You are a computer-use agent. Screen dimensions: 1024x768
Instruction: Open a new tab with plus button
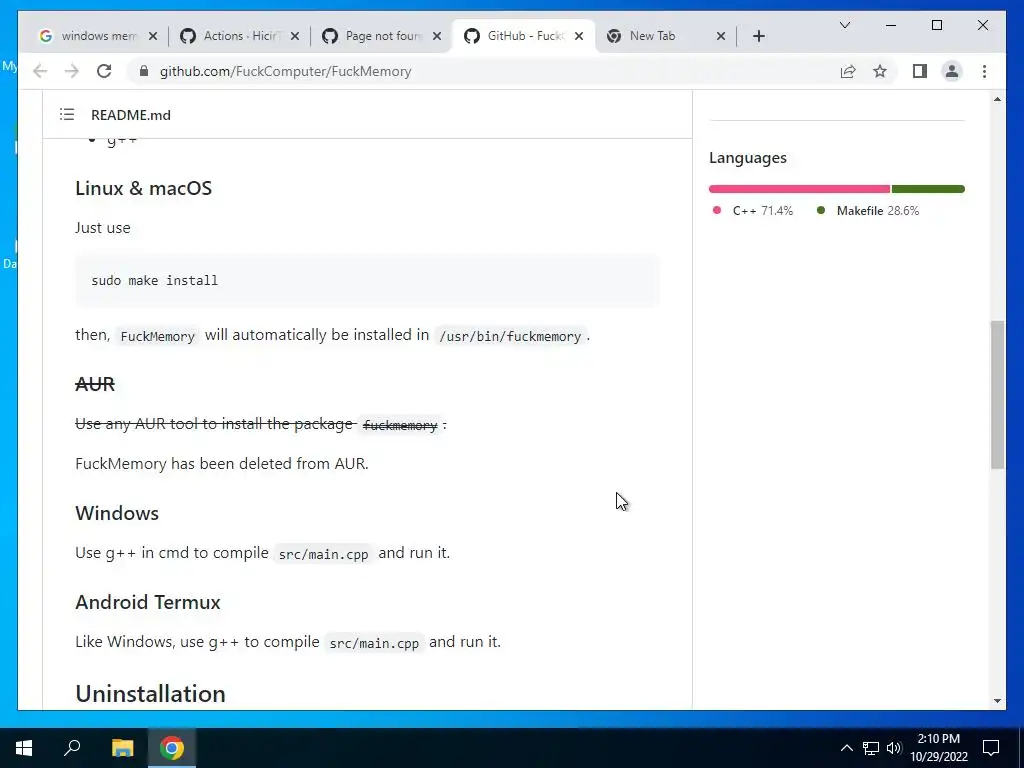pos(758,36)
